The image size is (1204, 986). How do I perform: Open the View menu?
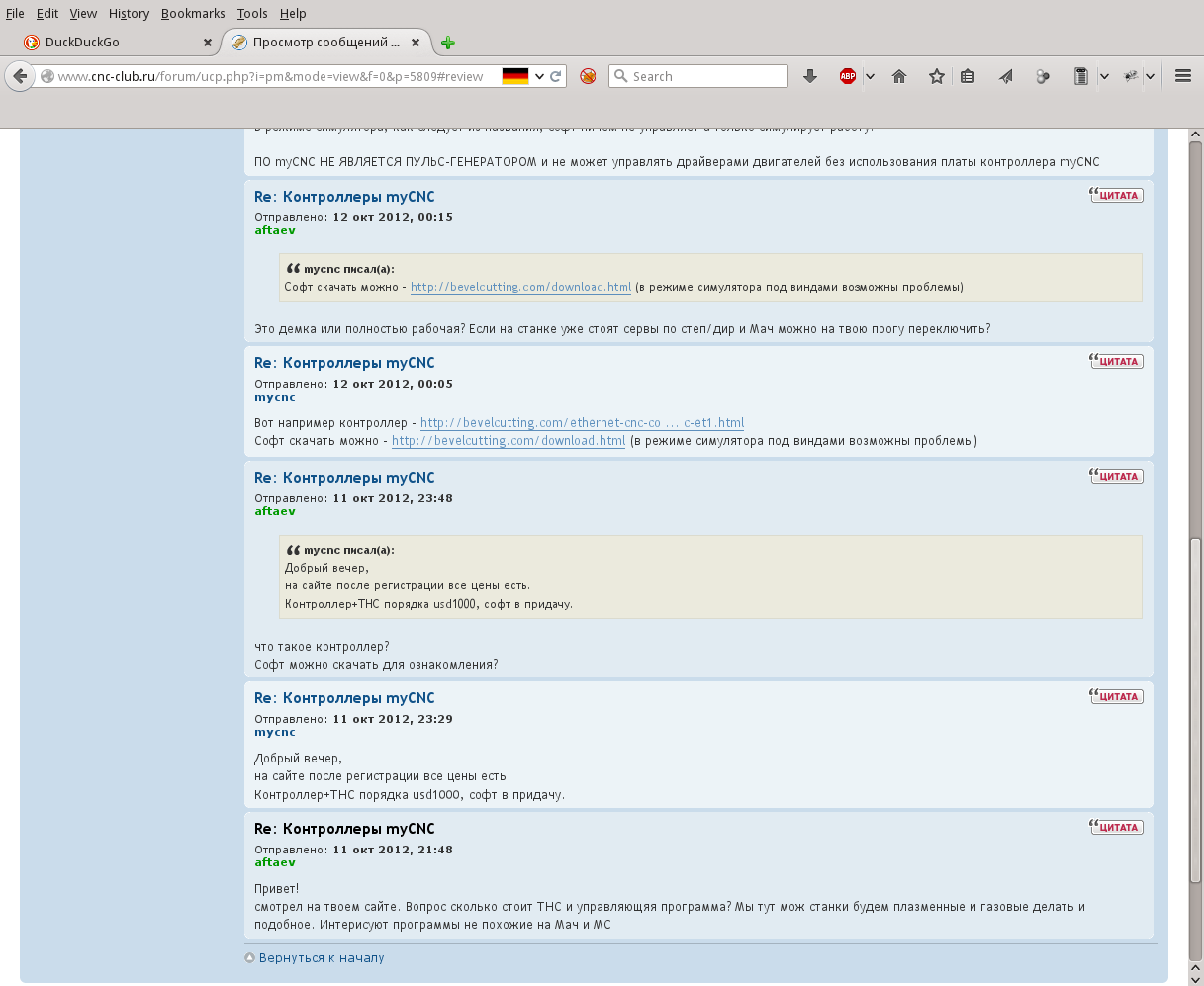click(x=83, y=13)
